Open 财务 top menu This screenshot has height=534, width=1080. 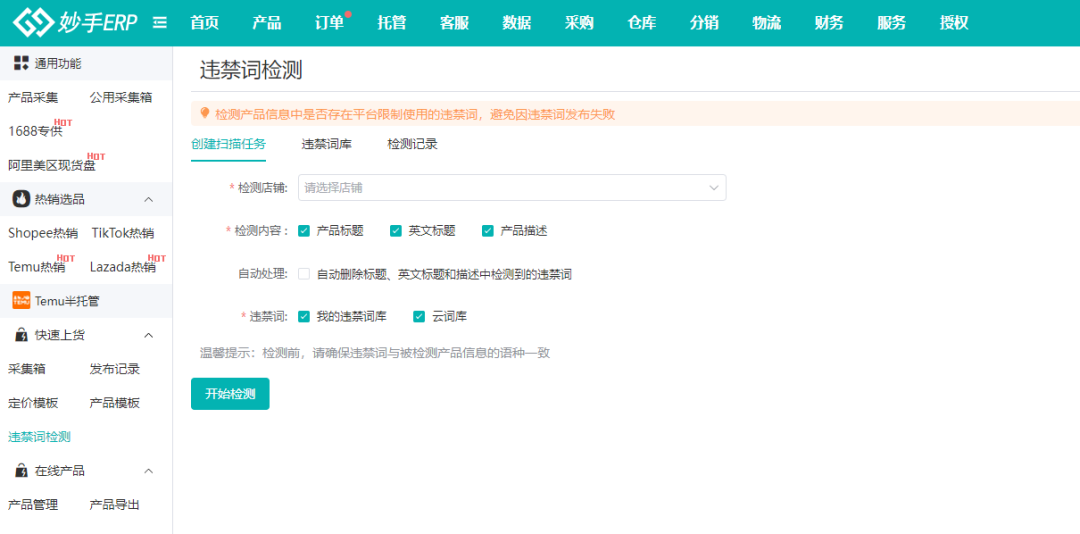tap(829, 23)
